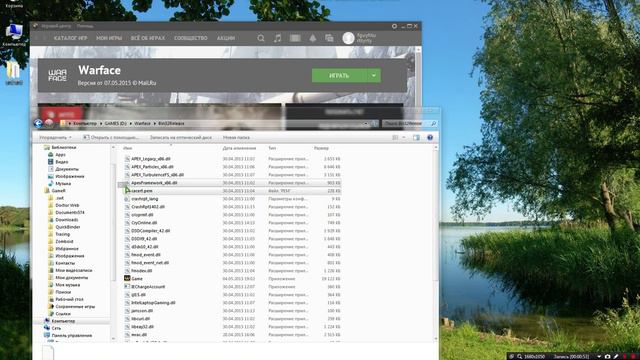The image size is (640, 360).
Task: Click Новая папка in Explorer toolbar
Action: 236,138
